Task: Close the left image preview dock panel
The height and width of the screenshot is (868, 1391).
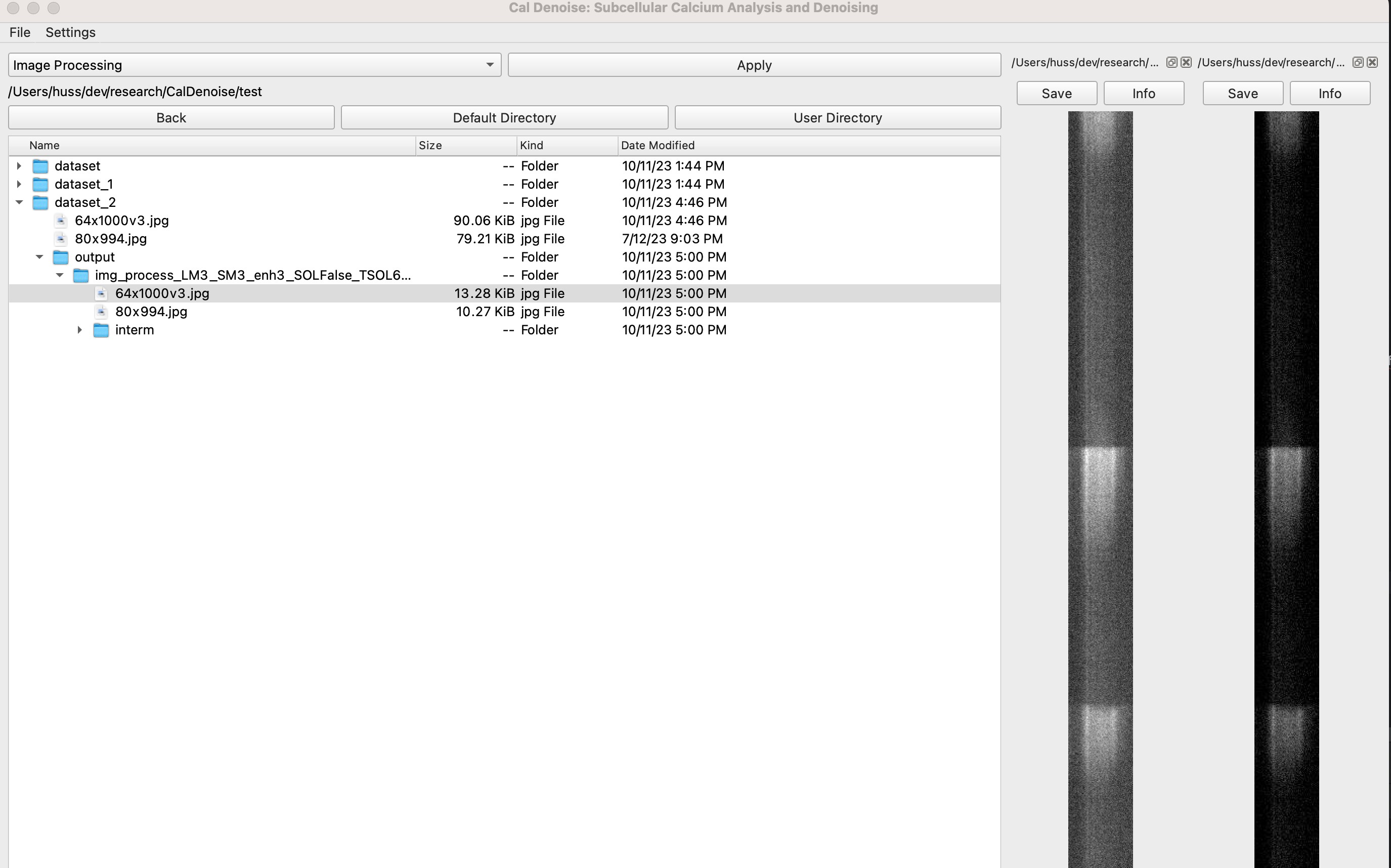Action: click(x=1186, y=62)
